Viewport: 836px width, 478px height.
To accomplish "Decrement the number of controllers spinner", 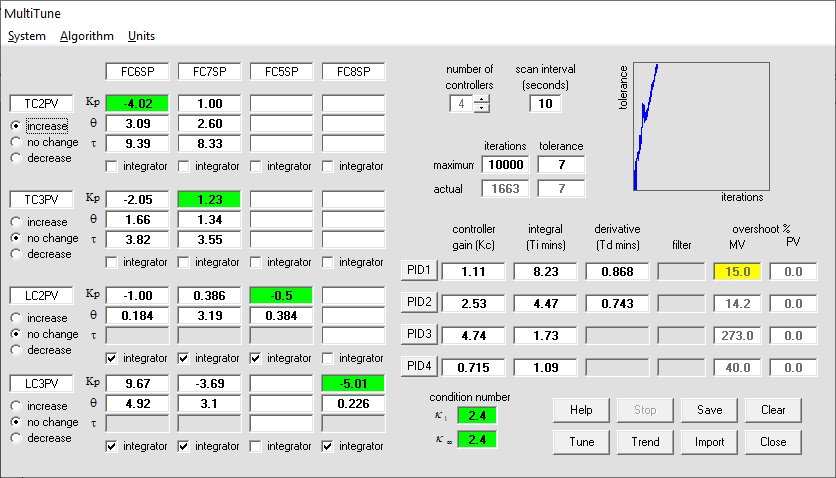I will [482, 109].
